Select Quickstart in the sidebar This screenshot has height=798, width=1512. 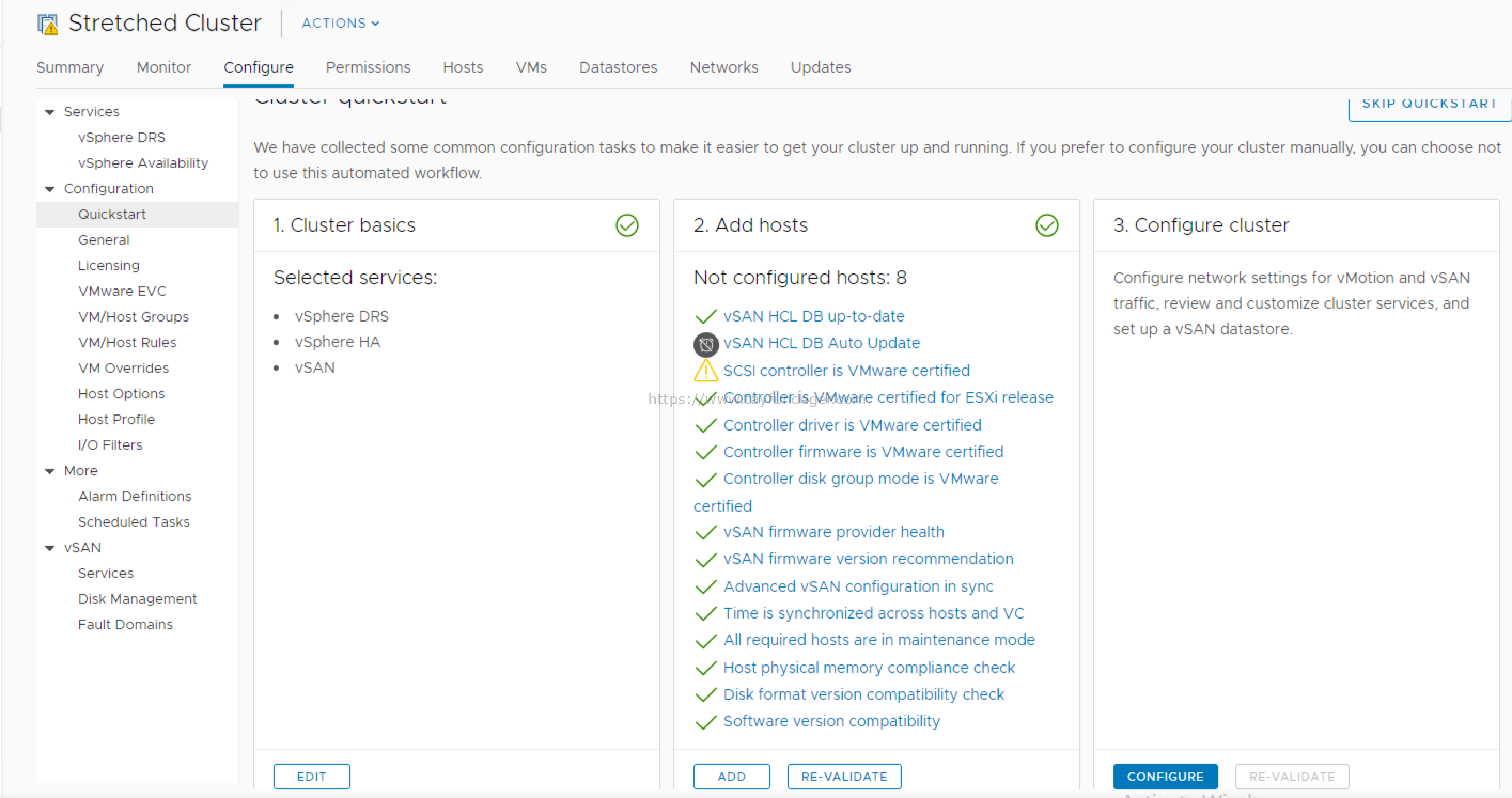point(112,214)
